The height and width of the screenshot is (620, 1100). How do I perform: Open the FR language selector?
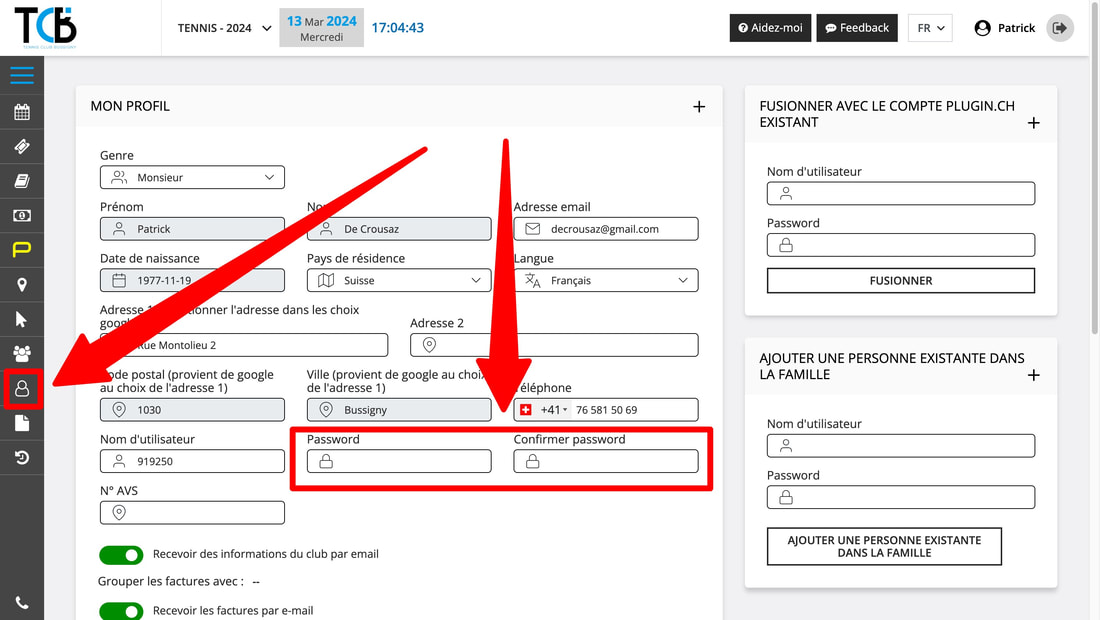pyautogui.click(x=929, y=28)
